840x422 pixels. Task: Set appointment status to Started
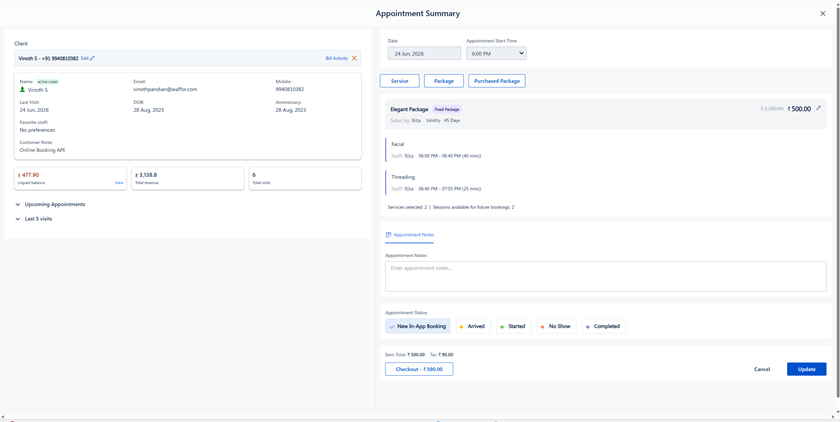point(514,326)
